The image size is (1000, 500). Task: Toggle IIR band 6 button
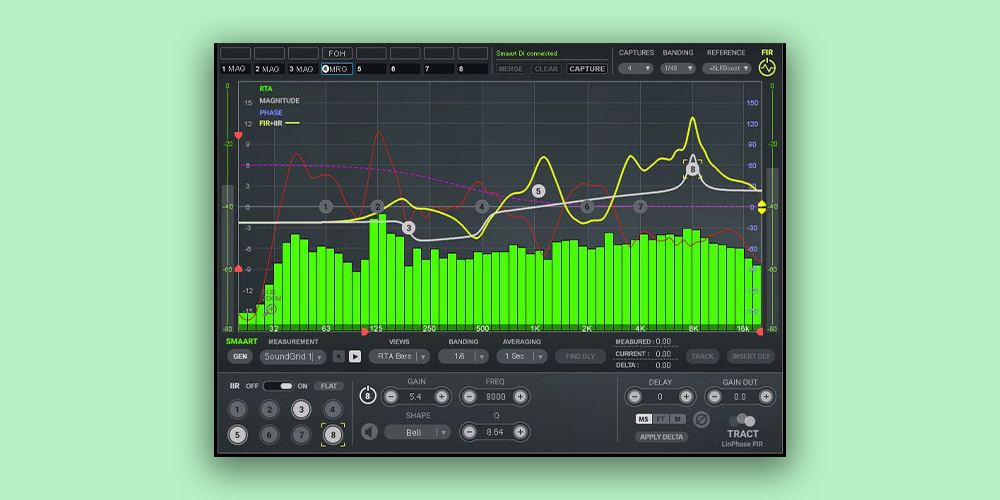pyautogui.click(x=269, y=435)
